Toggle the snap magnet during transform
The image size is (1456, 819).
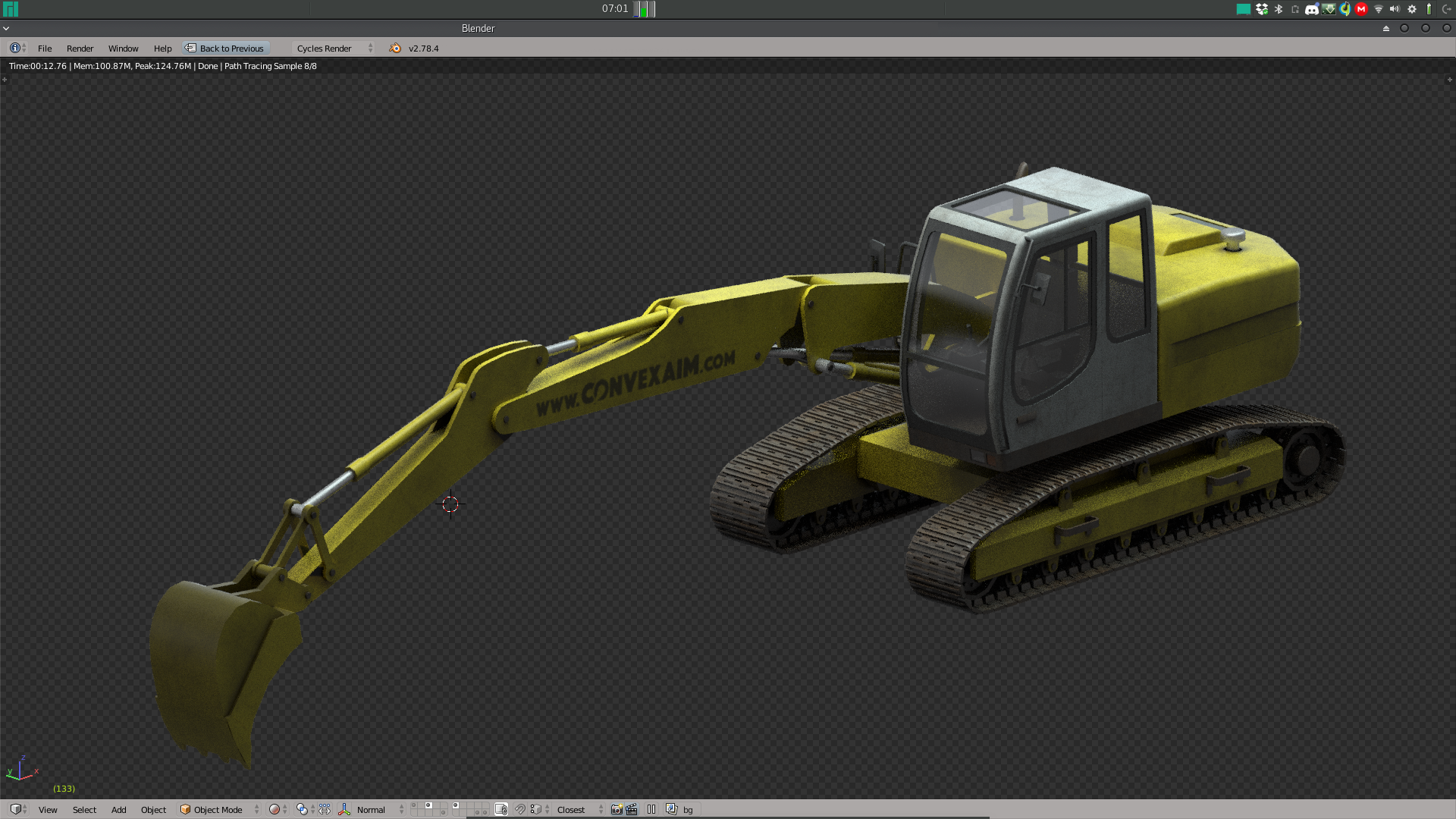pos(519,809)
